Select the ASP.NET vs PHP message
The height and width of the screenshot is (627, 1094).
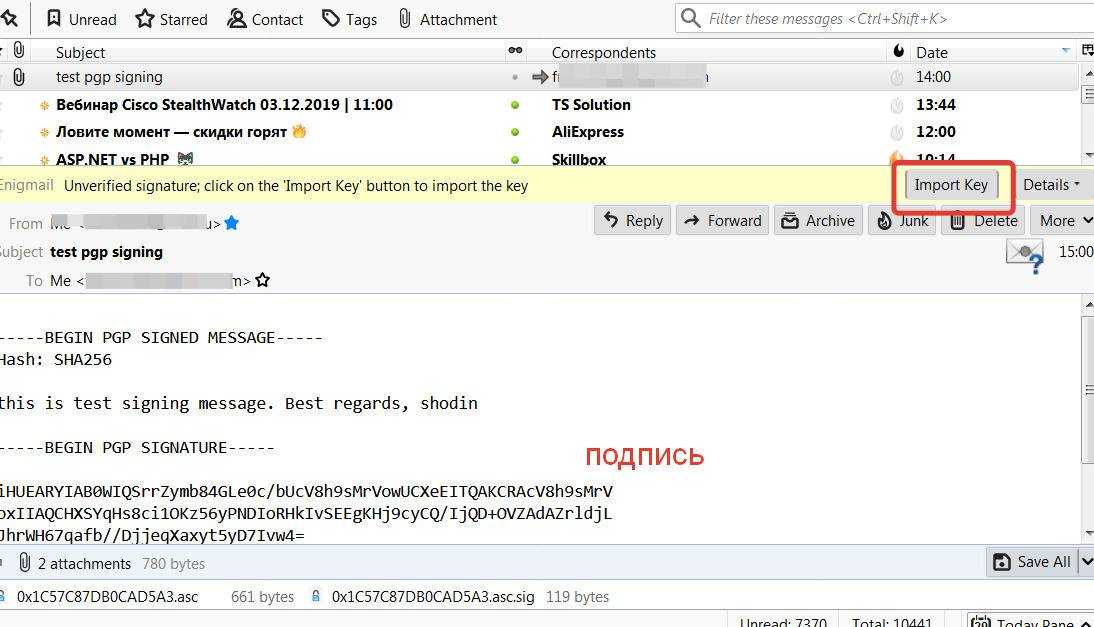click(x=124, y=159)
